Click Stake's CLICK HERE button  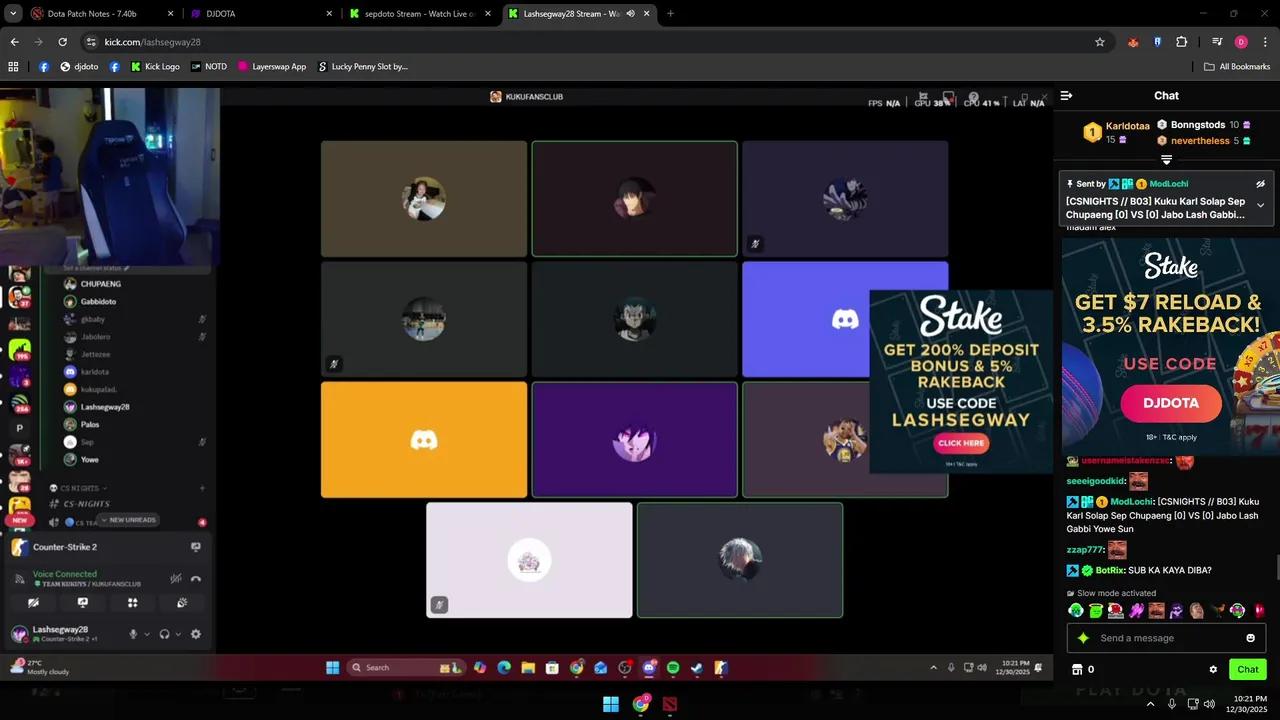tap(961, 443)
